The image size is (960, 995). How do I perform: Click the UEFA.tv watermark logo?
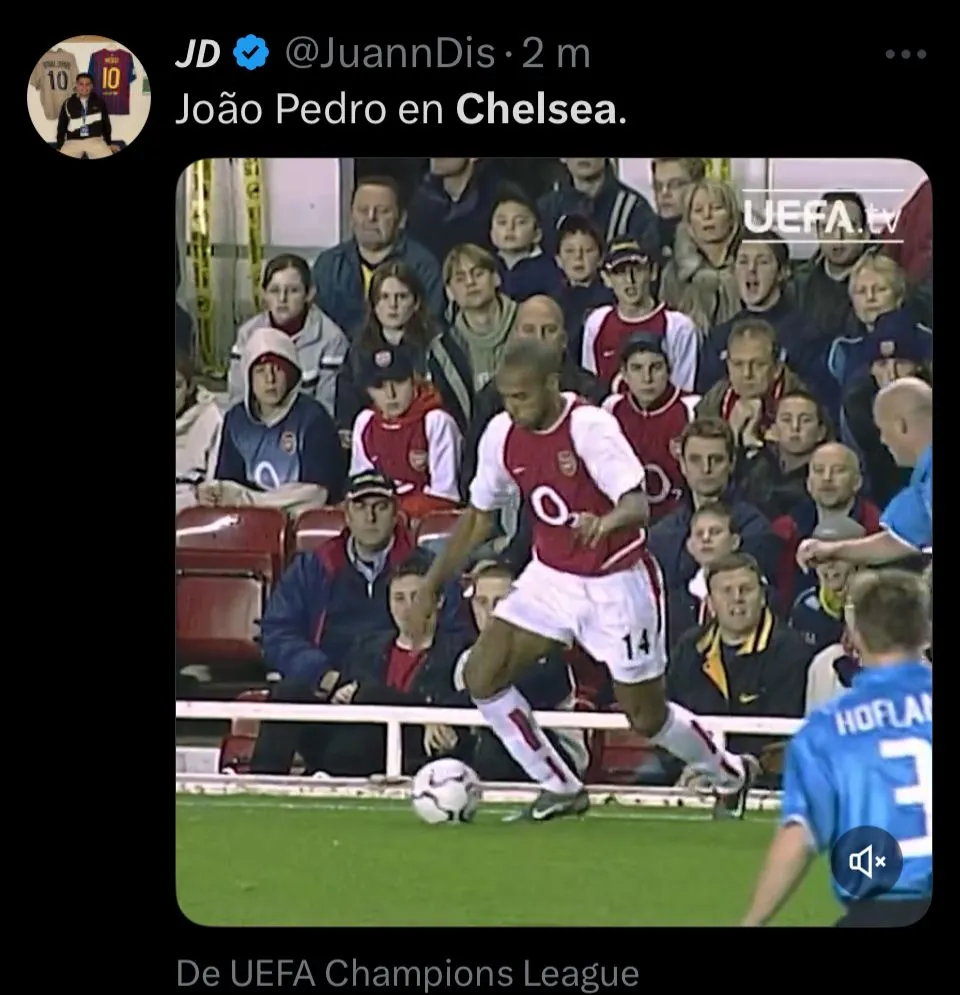pyautogui.click(x=822, y=217)
